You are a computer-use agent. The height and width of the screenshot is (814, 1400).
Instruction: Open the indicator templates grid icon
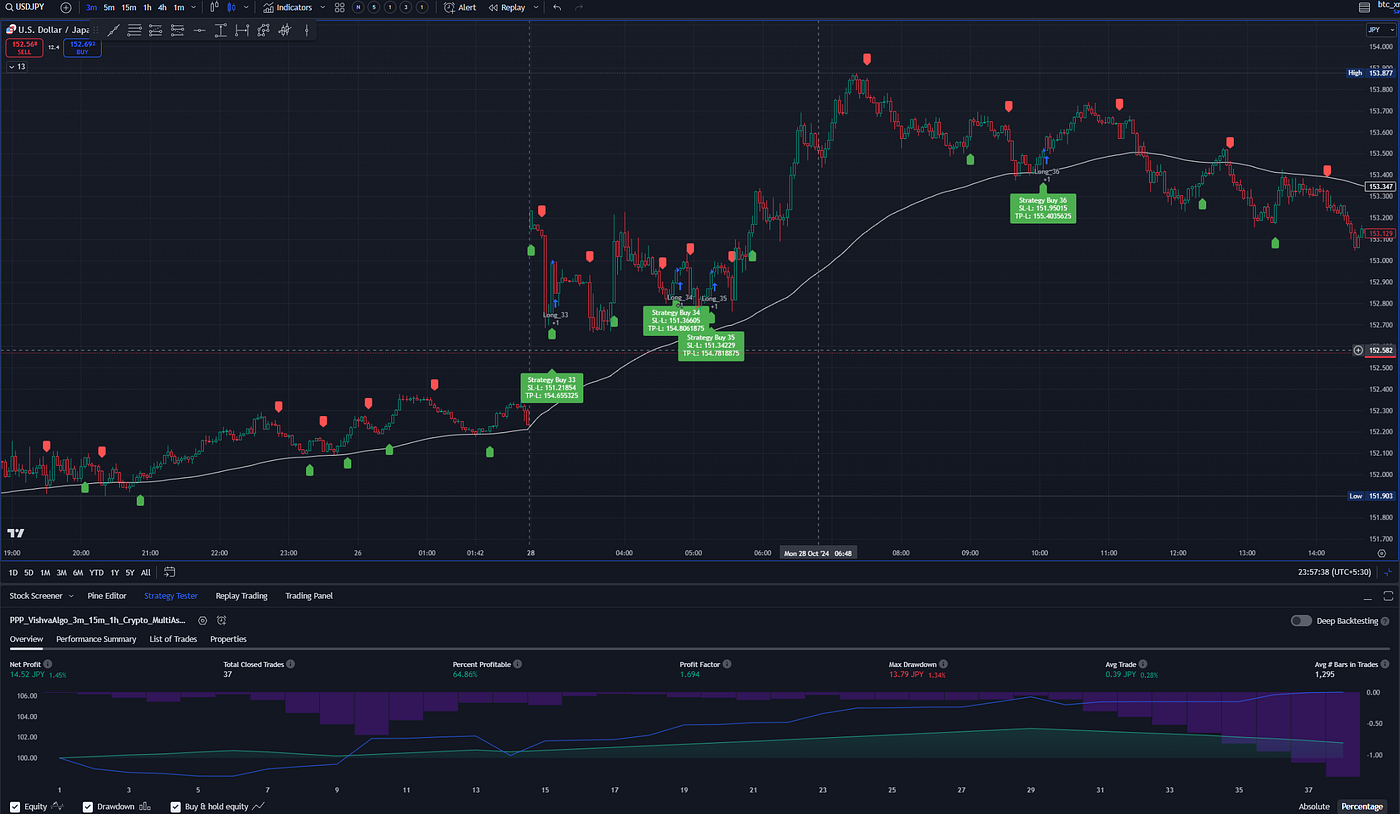pyautogui.click(x=340, y=7)
